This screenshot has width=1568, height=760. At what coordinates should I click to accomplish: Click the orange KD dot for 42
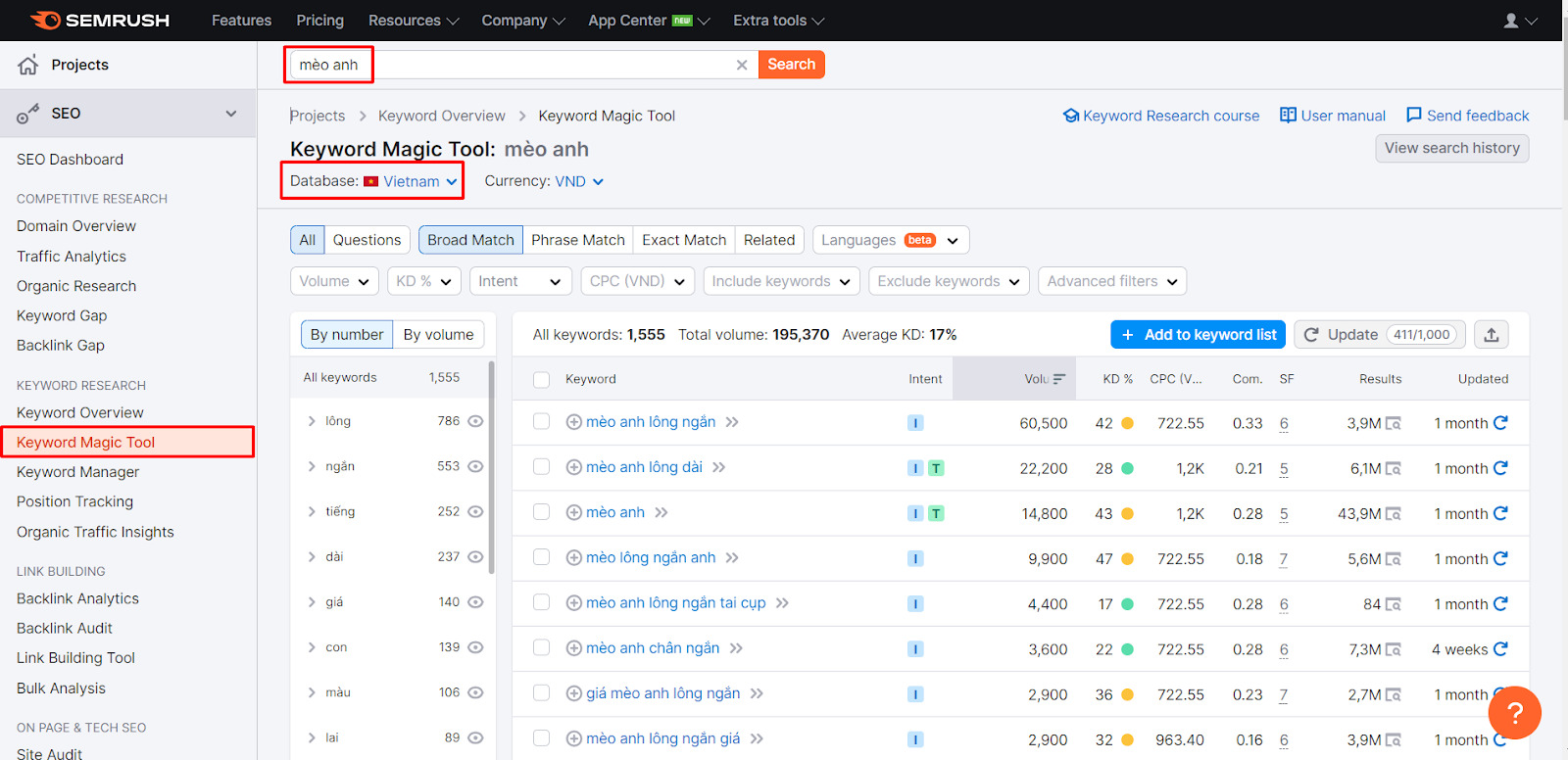(x=1127, y=423)
